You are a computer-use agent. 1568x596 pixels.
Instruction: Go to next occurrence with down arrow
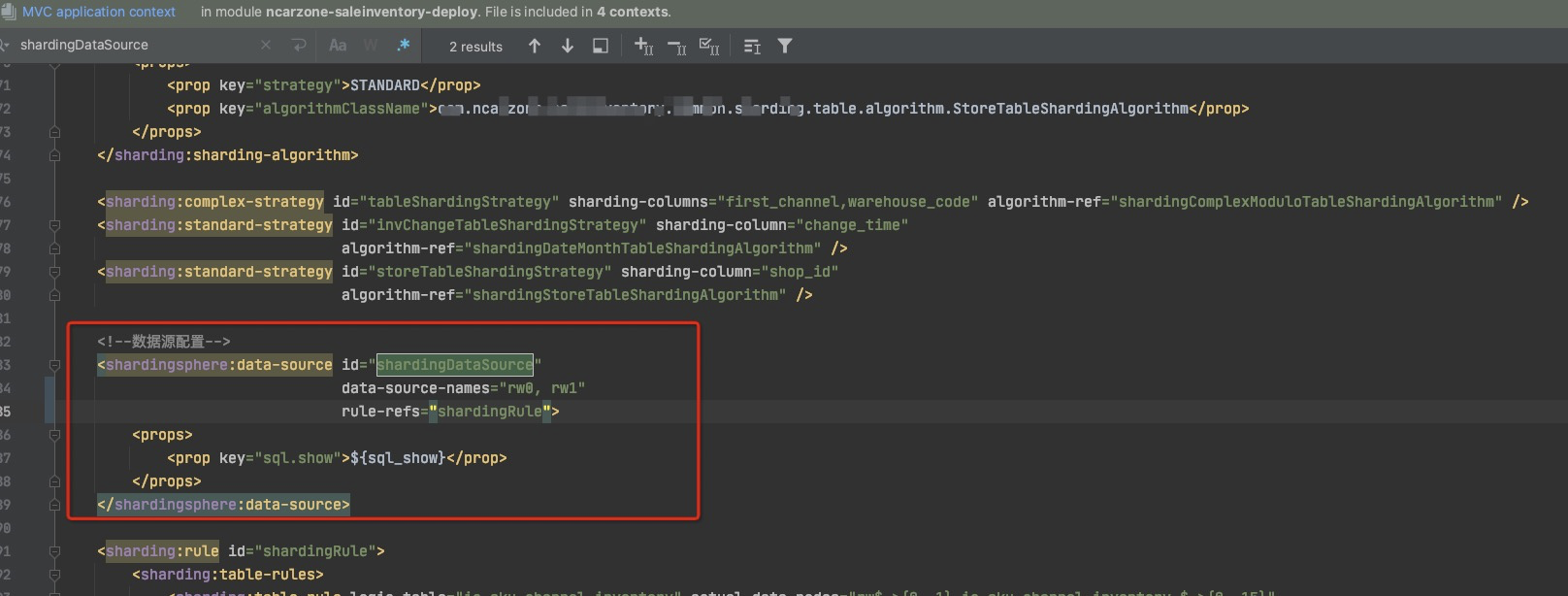pyautogui.click(x=568, y=46)
